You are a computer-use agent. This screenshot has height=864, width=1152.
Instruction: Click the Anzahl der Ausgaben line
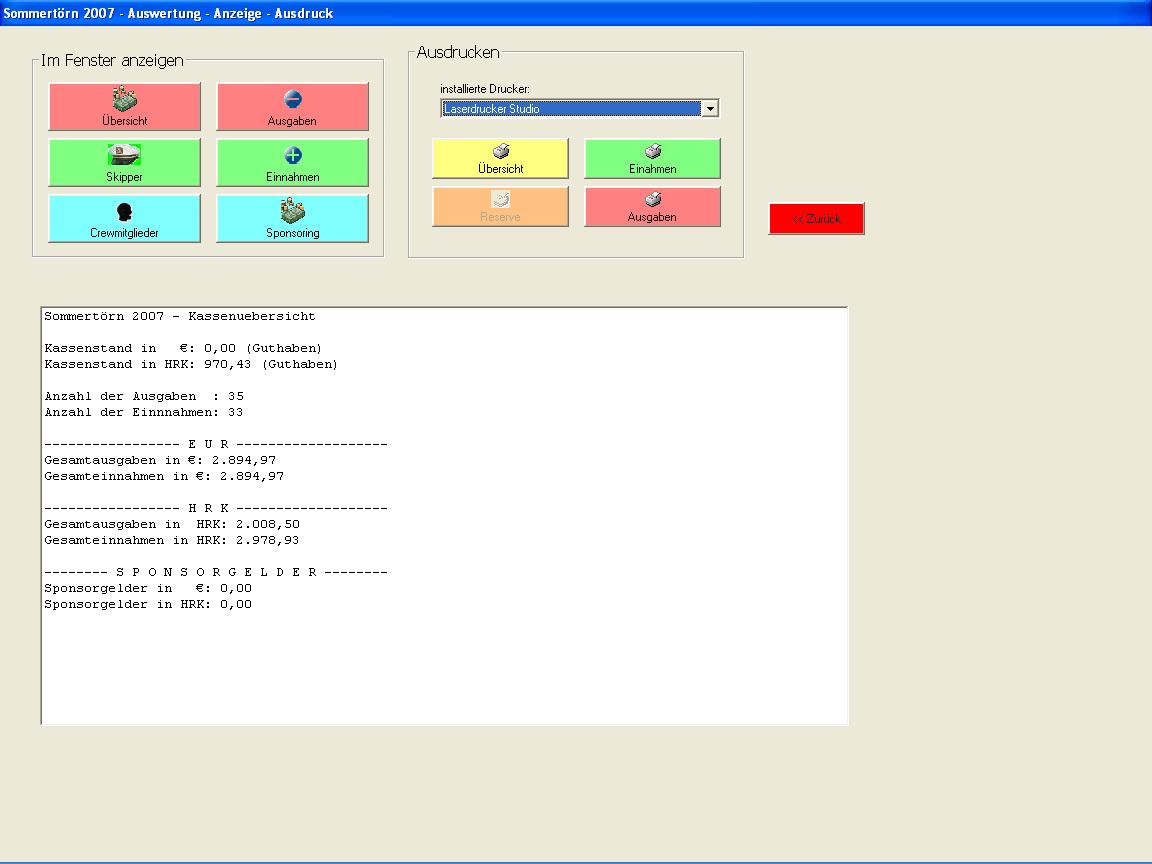pos(144,396)
